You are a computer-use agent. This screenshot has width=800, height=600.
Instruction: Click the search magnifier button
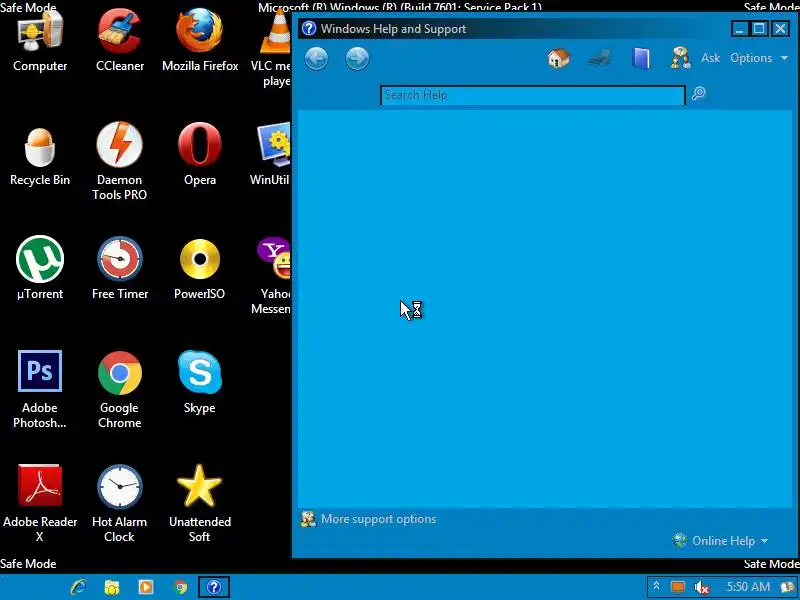(698, 93)
